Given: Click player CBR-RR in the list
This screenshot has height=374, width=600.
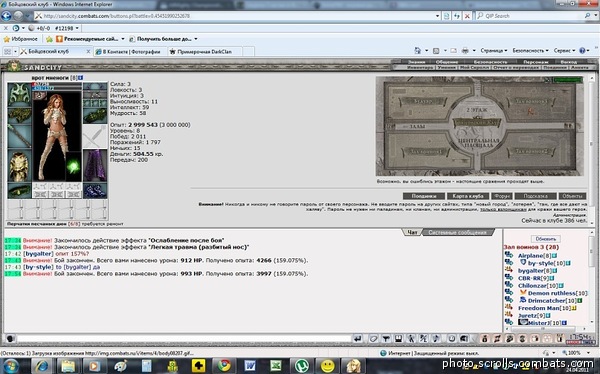Looking at the screenshot, I should point(529,278).
